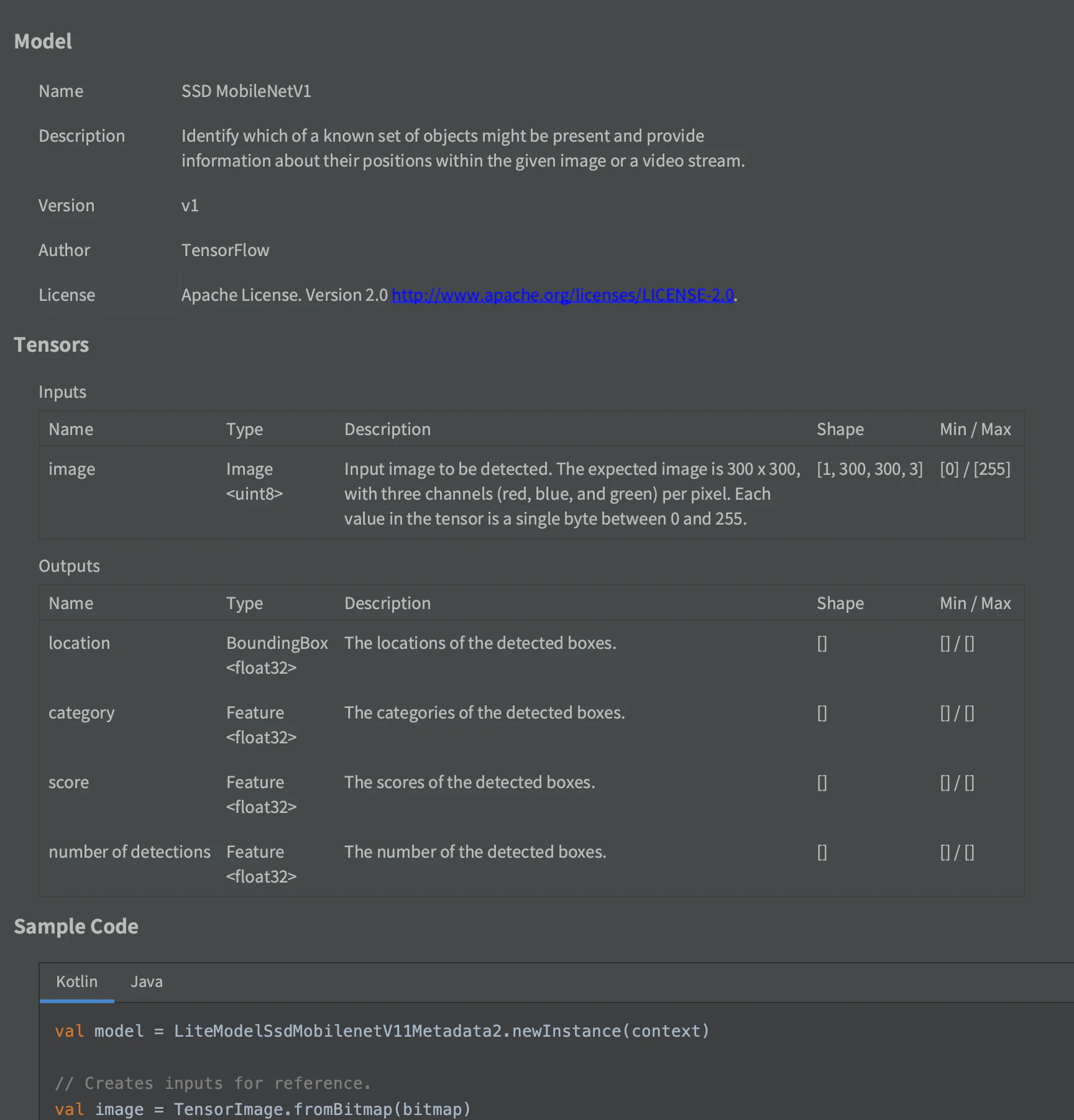Click the 'Inputs' table label

coord(62,392)
